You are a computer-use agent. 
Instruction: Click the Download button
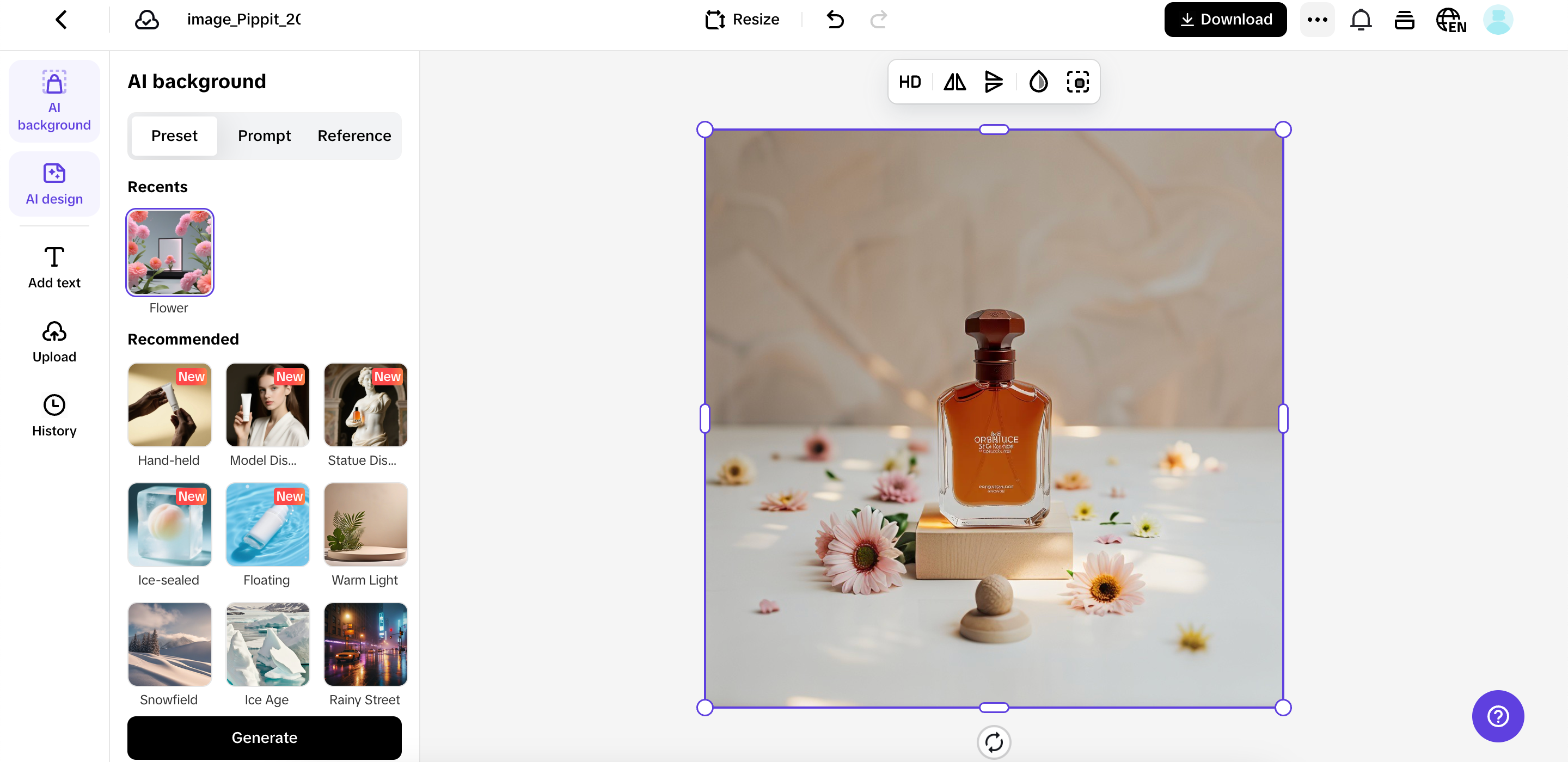pyautogui.click(x=1224, y=20)
